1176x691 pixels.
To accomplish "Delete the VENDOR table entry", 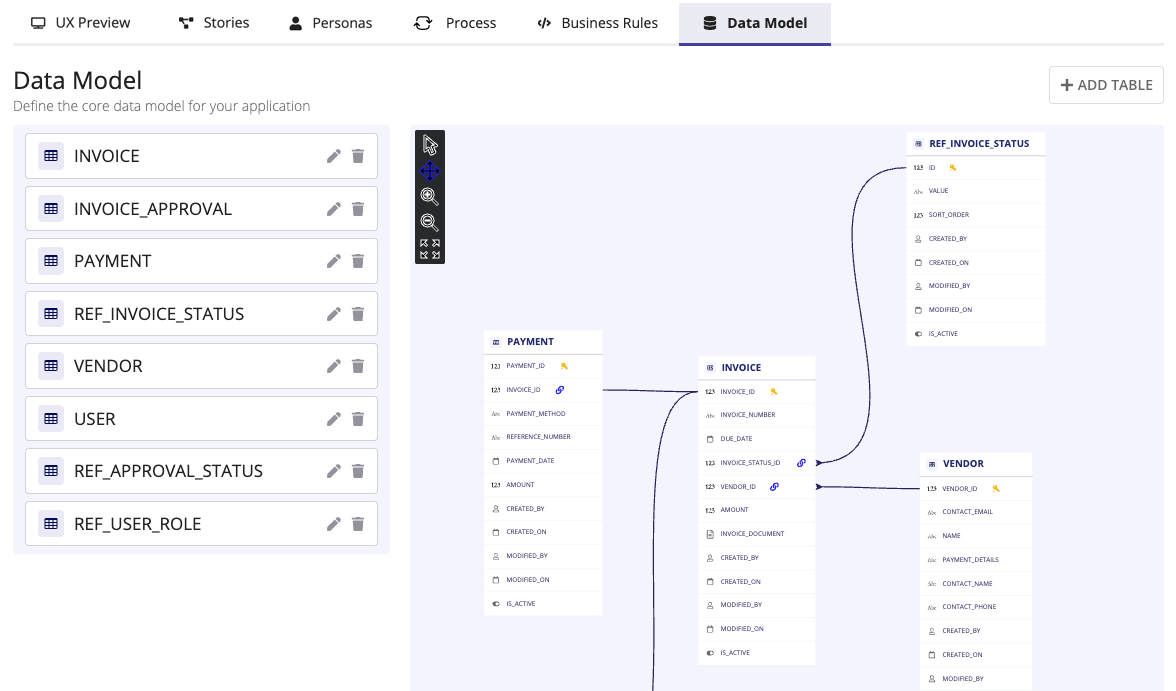I will [358, 366].
